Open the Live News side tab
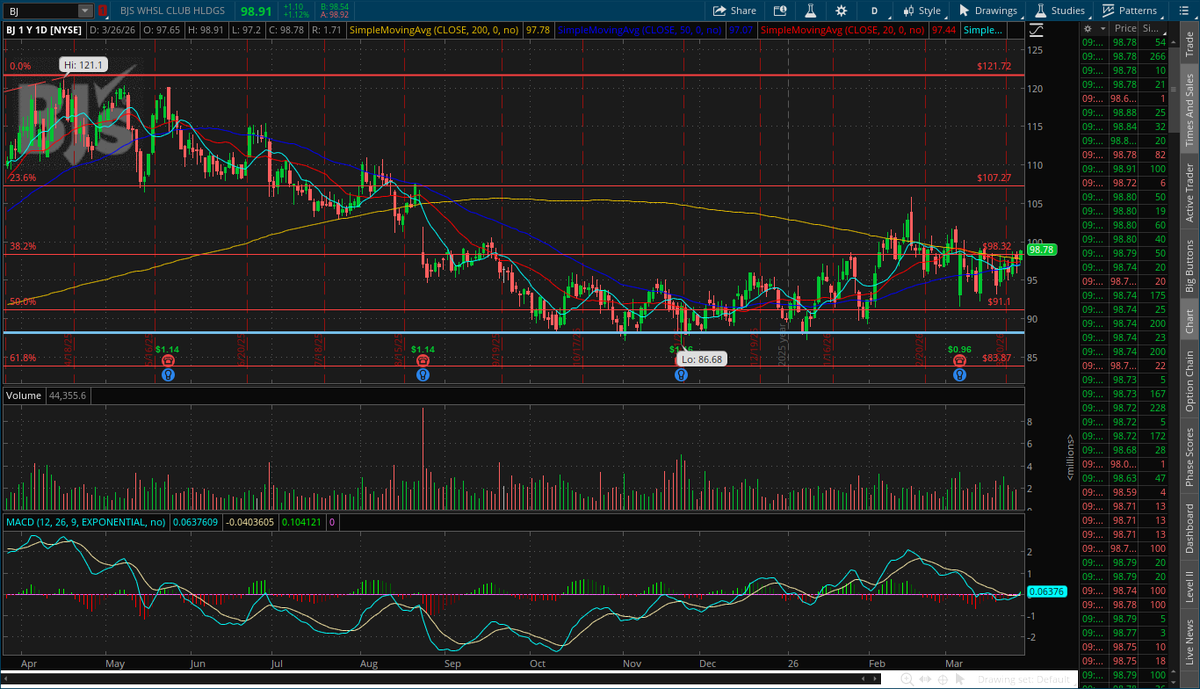The width and height of the screenshot is (1200, 689). pos(1189,642)
